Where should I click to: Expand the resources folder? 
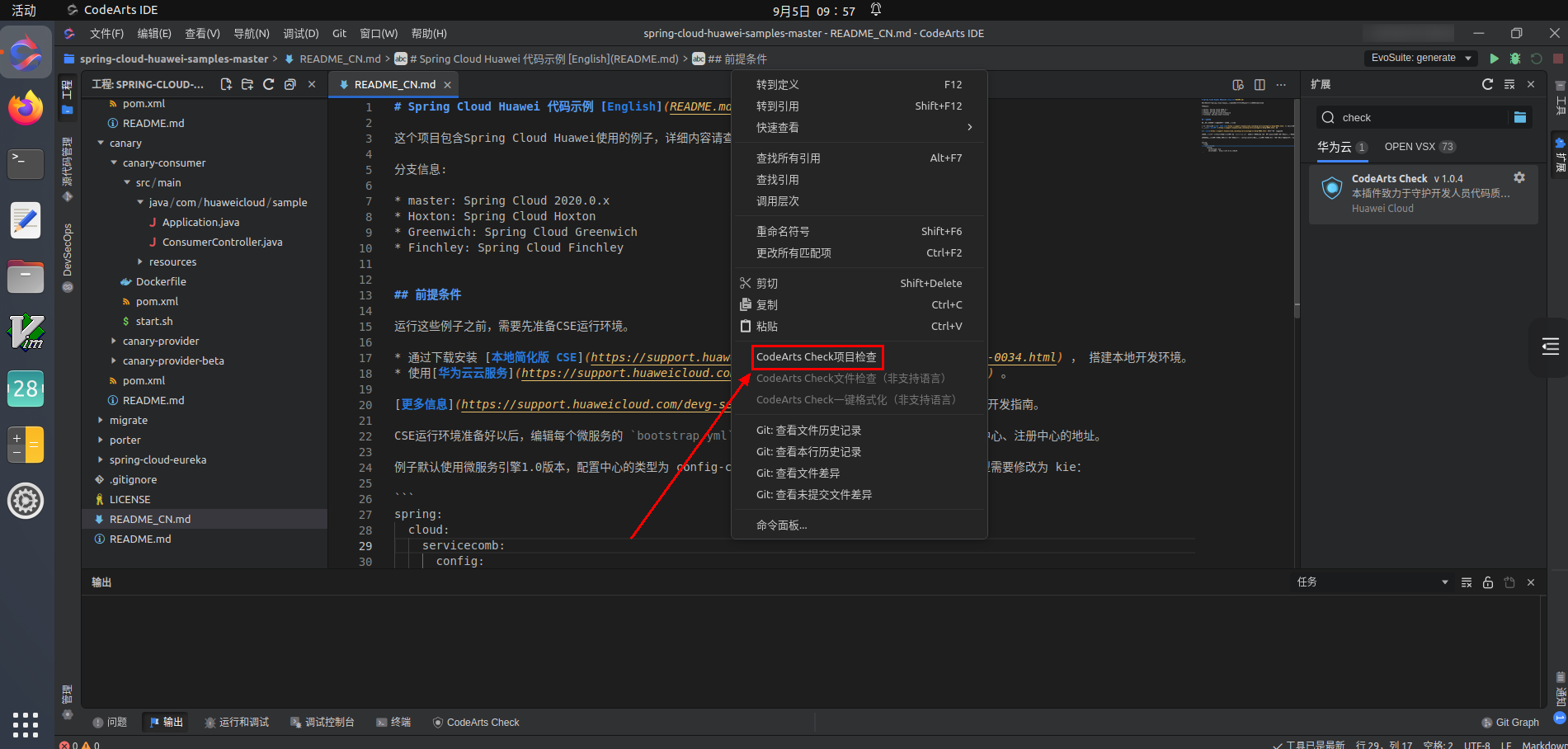[x=140, y=261]
